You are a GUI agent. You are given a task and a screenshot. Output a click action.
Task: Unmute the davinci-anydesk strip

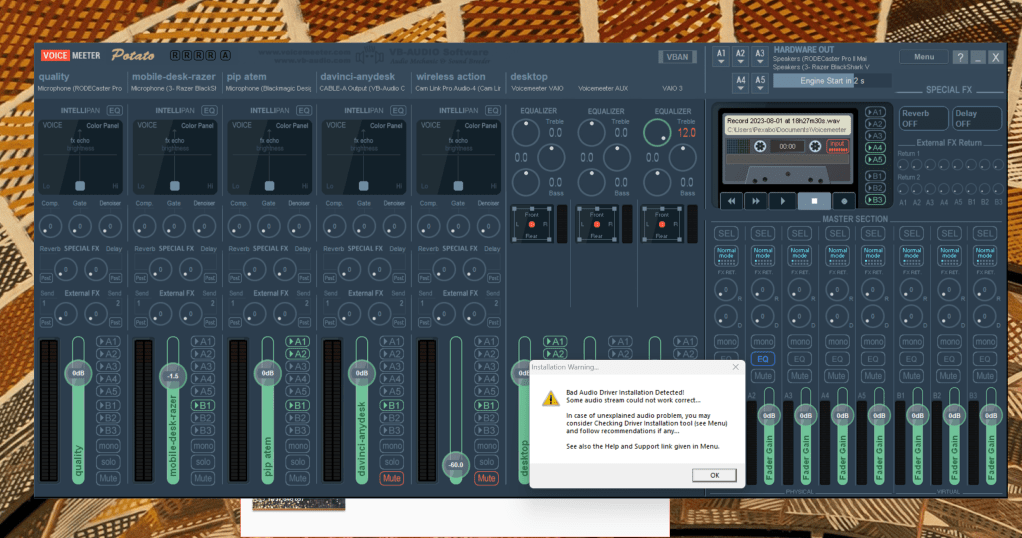tap(391, 479)
